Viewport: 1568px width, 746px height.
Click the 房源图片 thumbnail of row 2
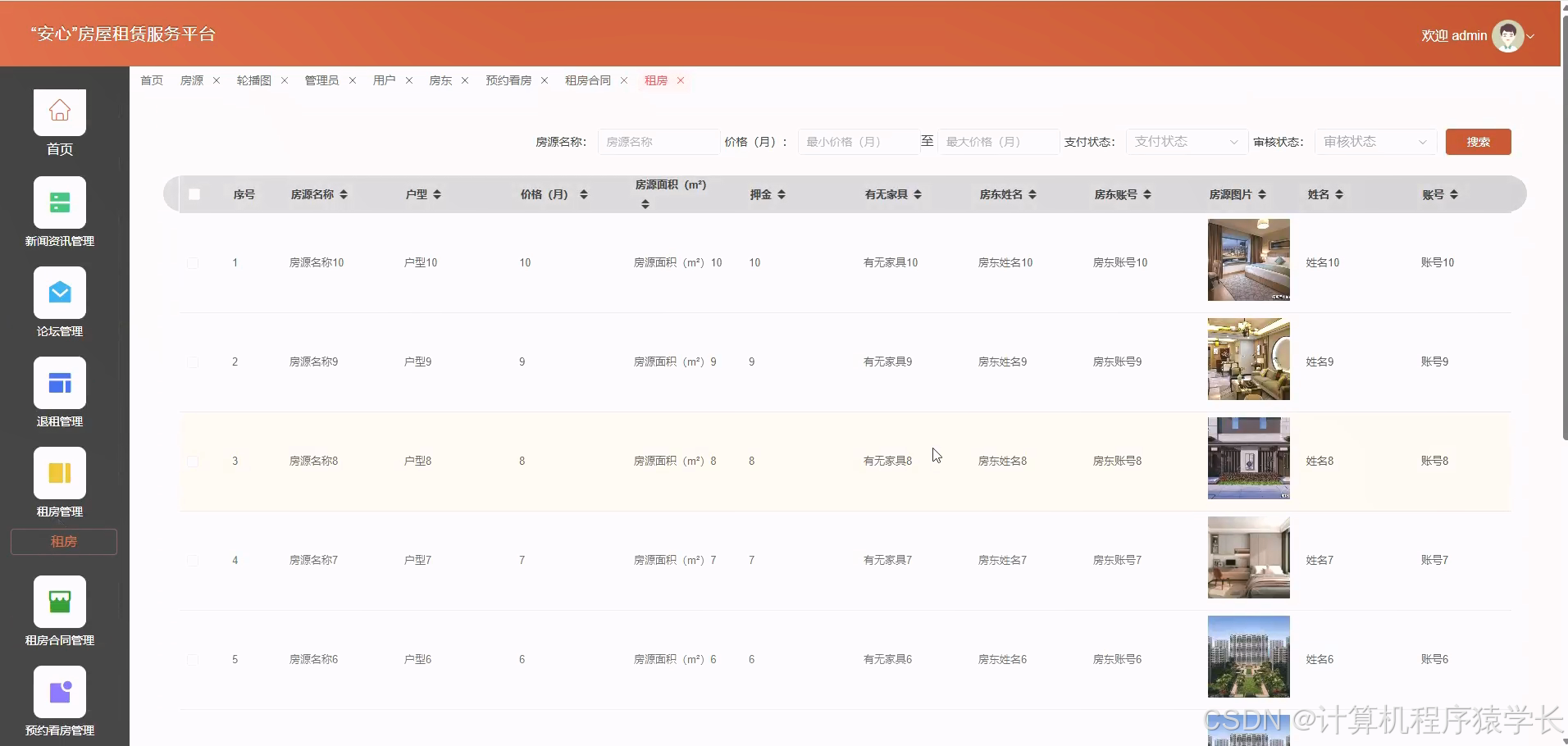[x=1247, y=359]
